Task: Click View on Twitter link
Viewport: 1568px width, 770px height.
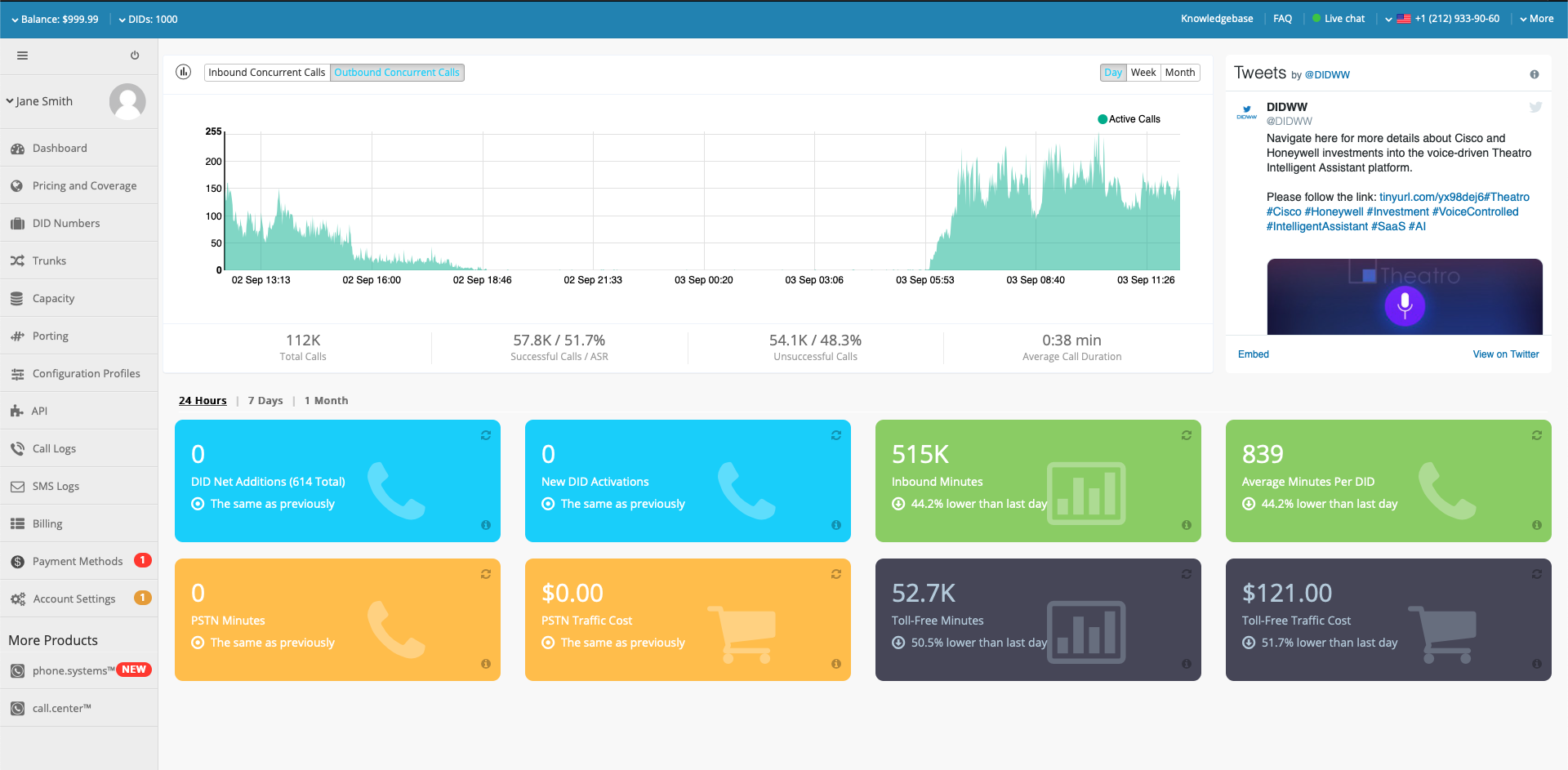Action: [1506, 354]
